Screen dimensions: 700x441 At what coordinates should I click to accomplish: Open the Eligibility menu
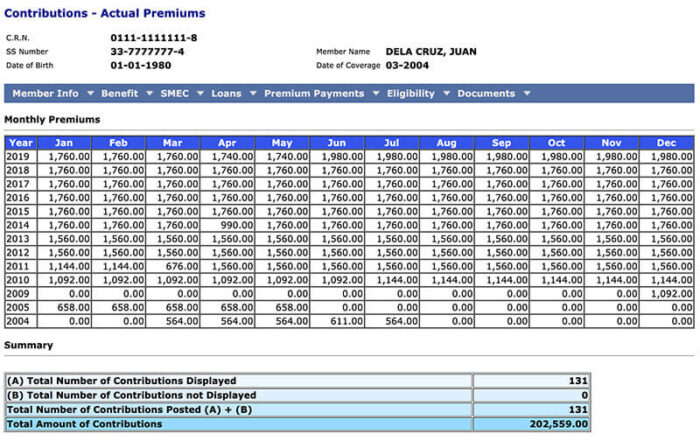point(411,93)
